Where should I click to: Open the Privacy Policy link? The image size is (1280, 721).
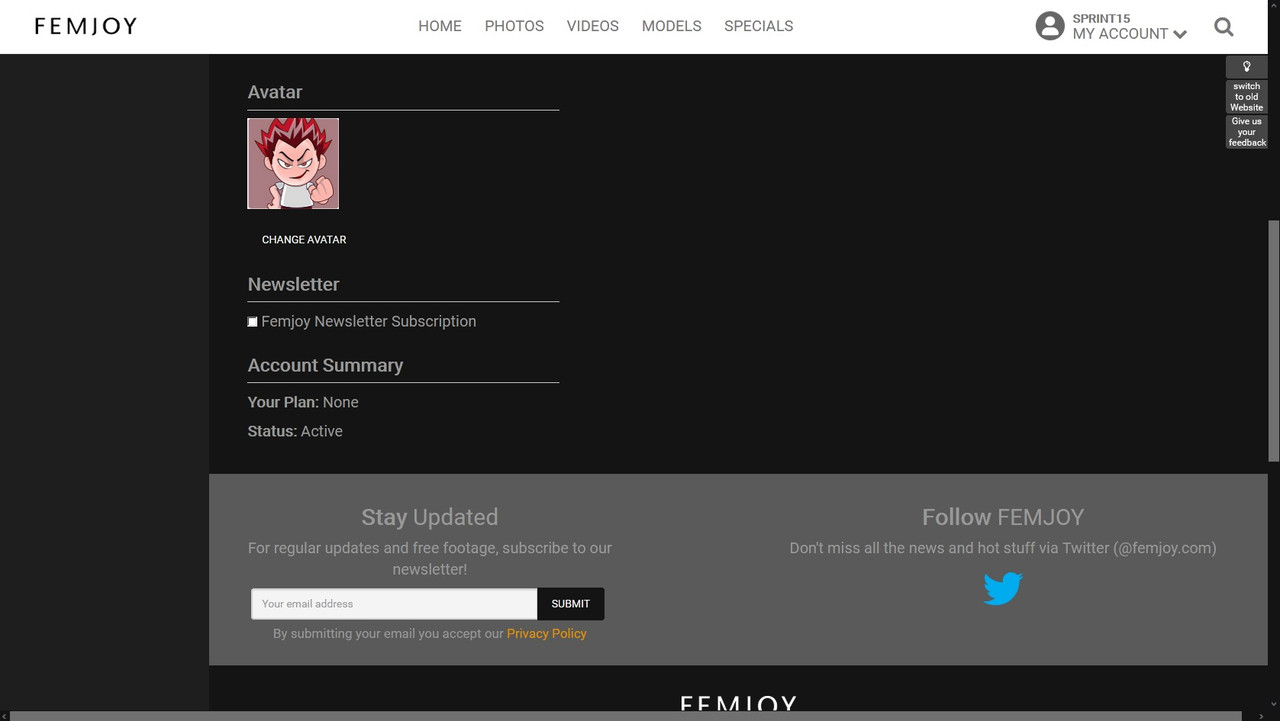(547, 634)
